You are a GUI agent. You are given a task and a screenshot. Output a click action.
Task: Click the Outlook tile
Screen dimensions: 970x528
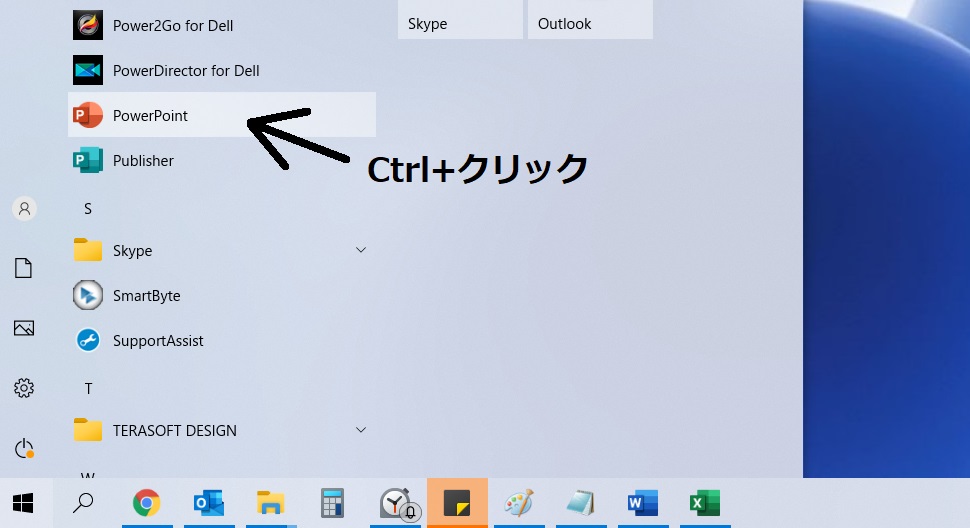click(x=590, y=19)
